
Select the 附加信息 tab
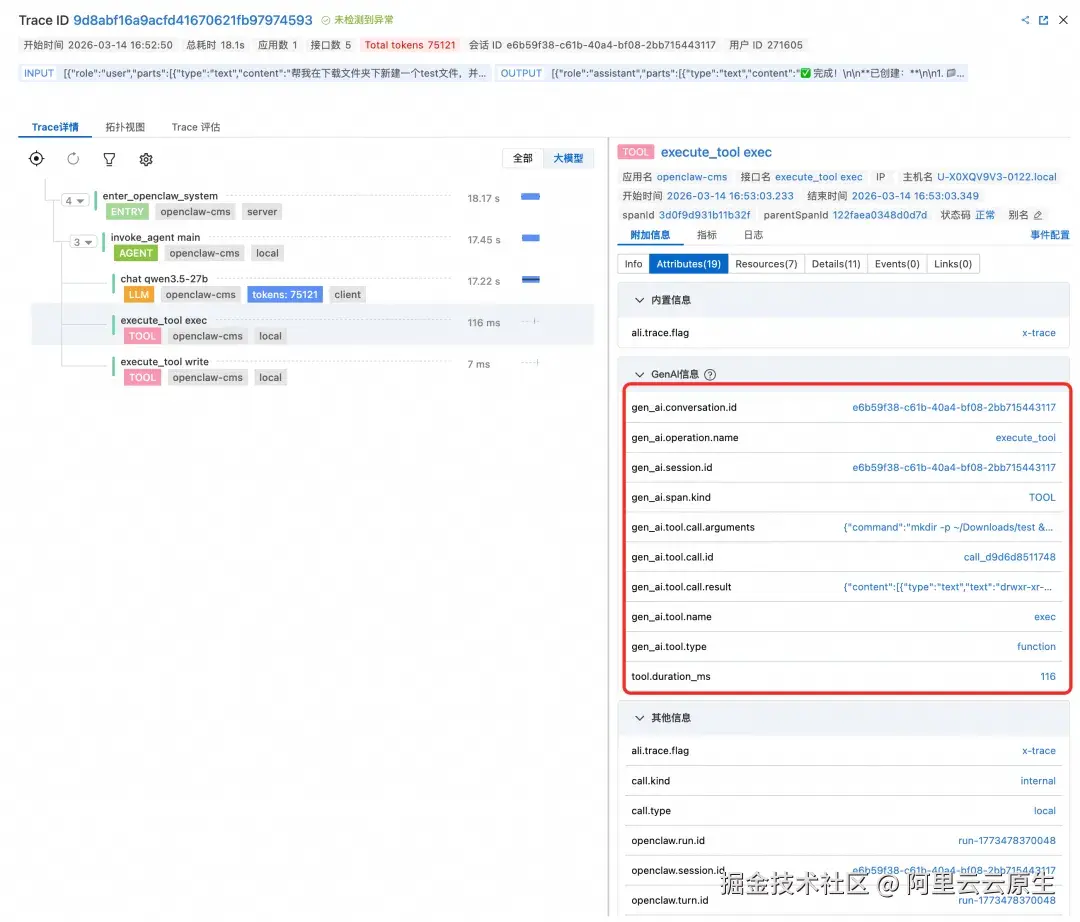click(650, 235)
